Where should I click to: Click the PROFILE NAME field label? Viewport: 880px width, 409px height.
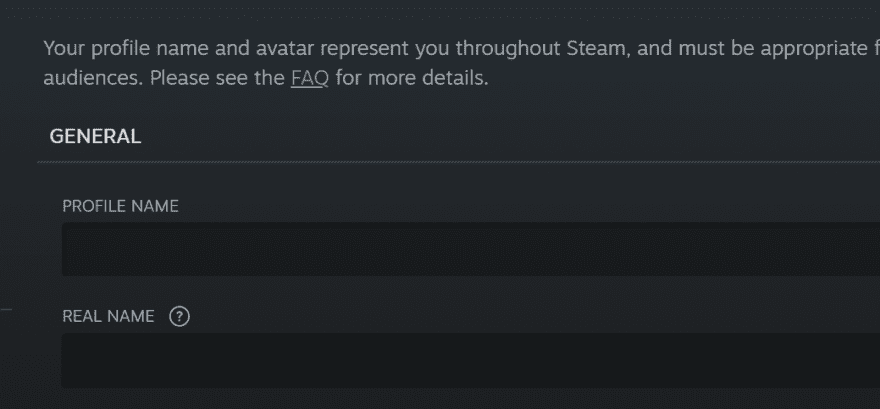[120, 206]
